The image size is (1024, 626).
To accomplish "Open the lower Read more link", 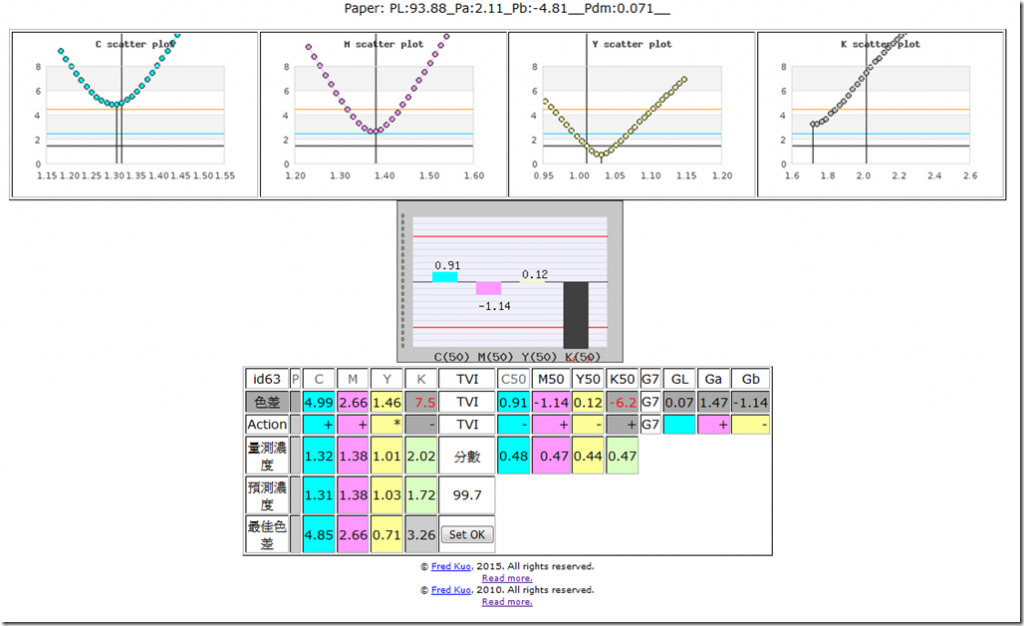I will click(x=507, y=602).
